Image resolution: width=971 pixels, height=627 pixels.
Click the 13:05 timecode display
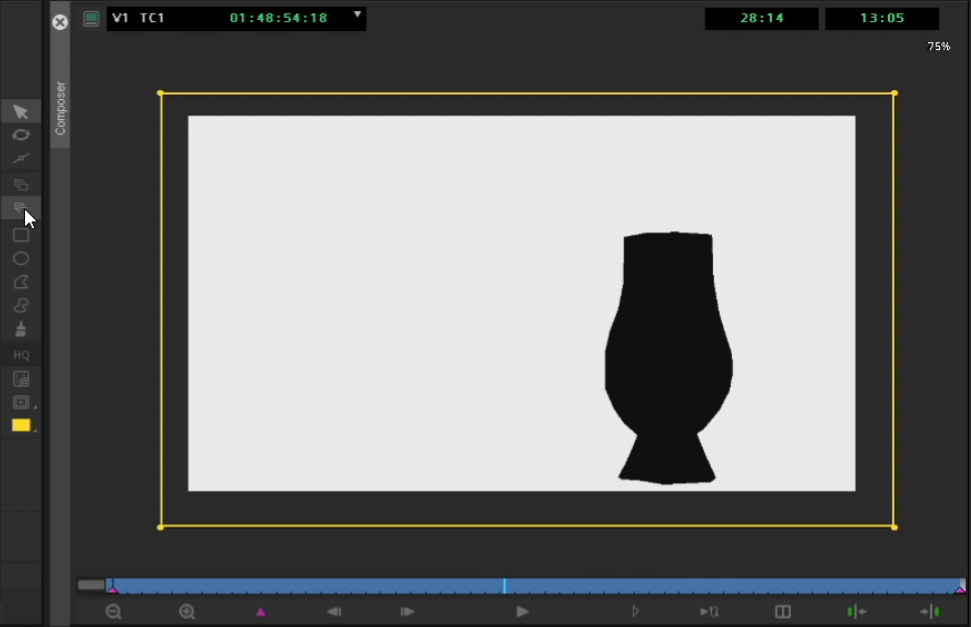(x=882, y=19)
